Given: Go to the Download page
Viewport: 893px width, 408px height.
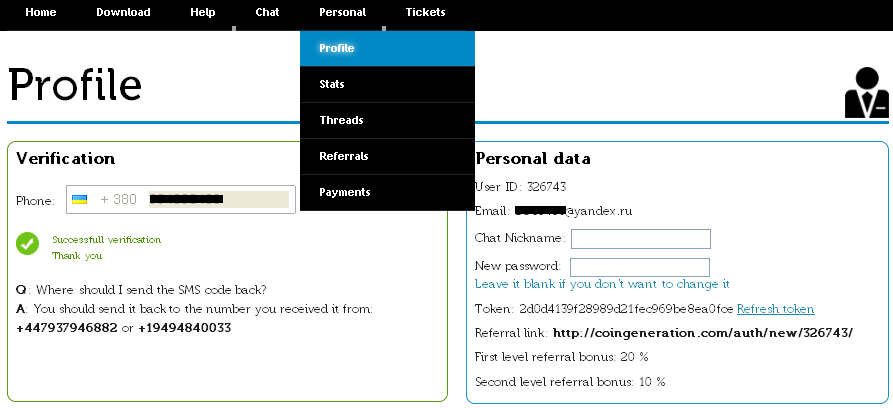Looking at the screenshot, I should (x=123, y=12).
